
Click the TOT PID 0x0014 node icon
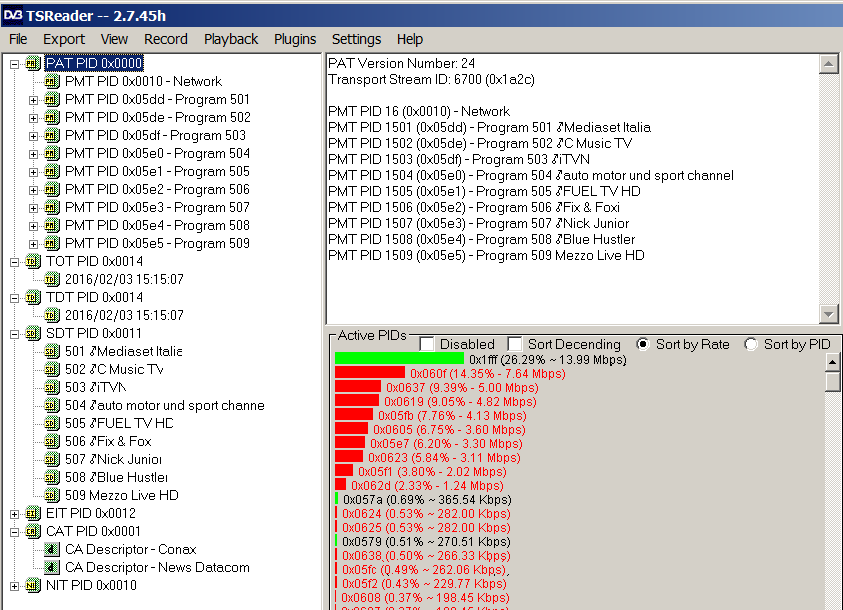[x=32, y=261]
